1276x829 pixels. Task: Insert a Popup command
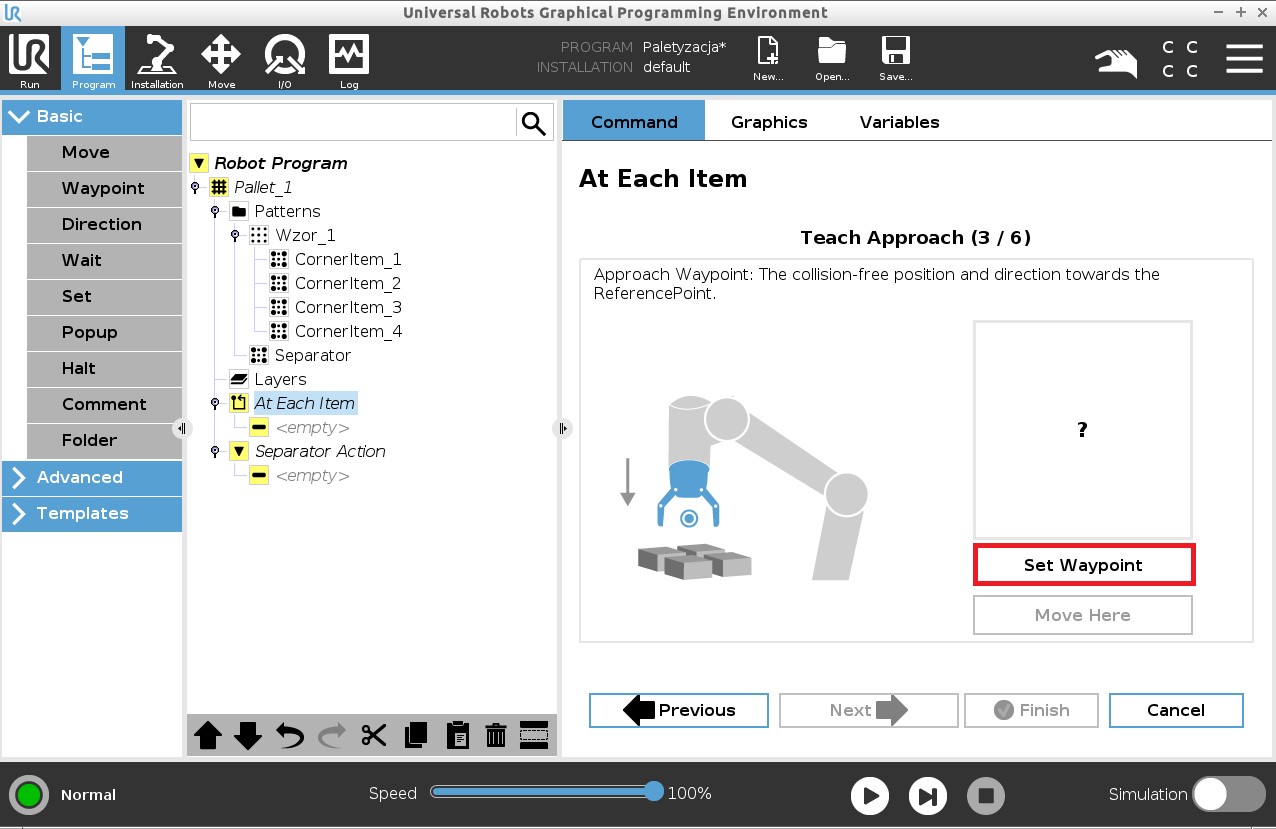point(104,332)
